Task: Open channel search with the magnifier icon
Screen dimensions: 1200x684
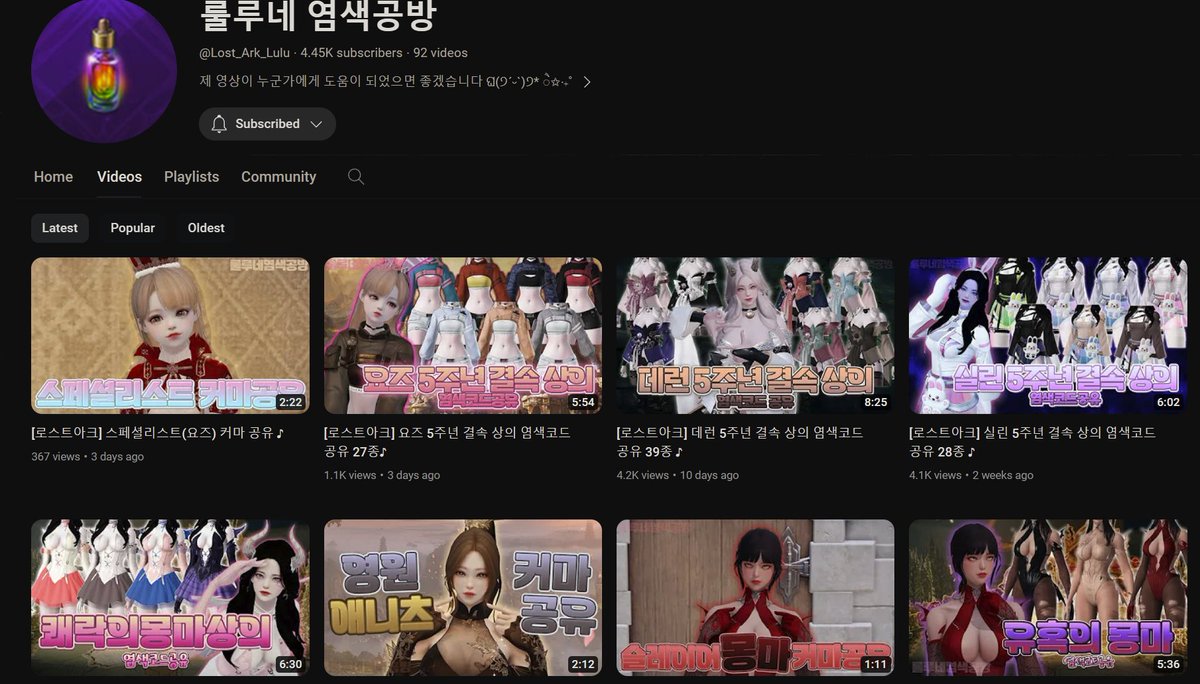Action: 355,176
